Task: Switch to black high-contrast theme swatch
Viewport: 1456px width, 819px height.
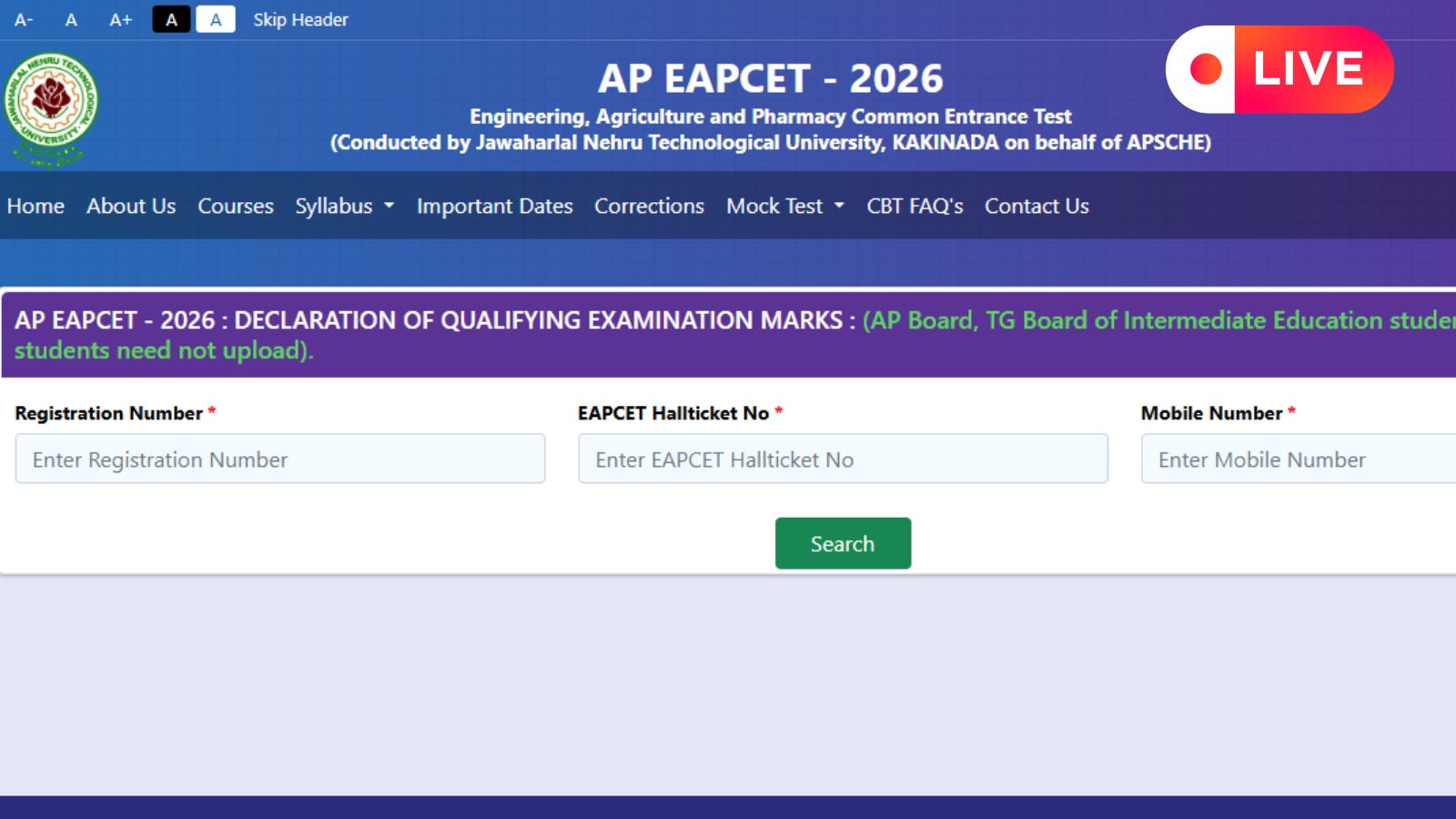Action: [x=171, y=19]
